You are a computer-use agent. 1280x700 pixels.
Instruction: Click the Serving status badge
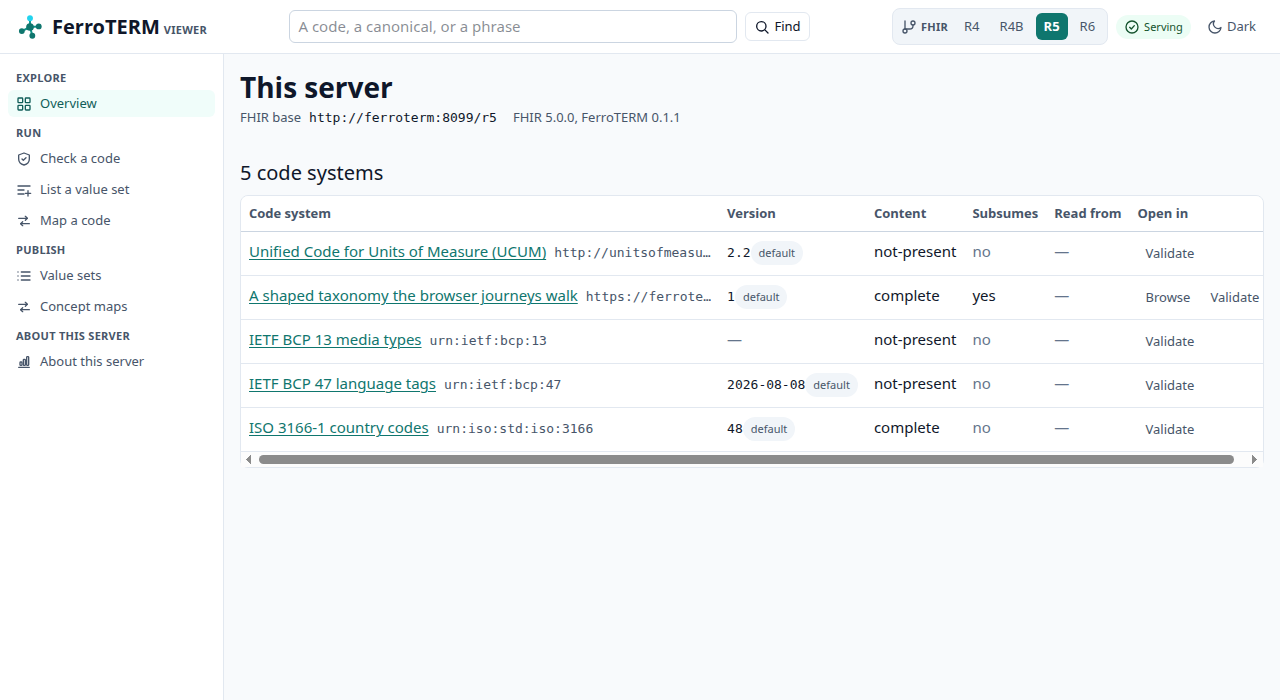coord(1154,27)
